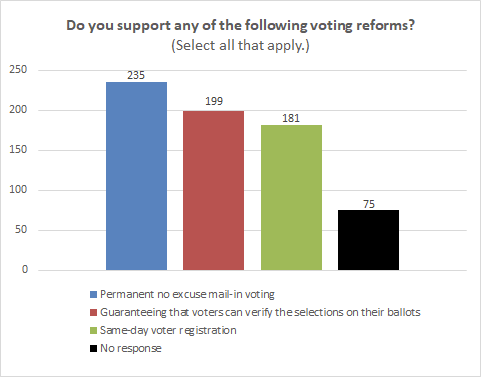Select 'Same-day voter registration' legend entry

click(168, 330)
